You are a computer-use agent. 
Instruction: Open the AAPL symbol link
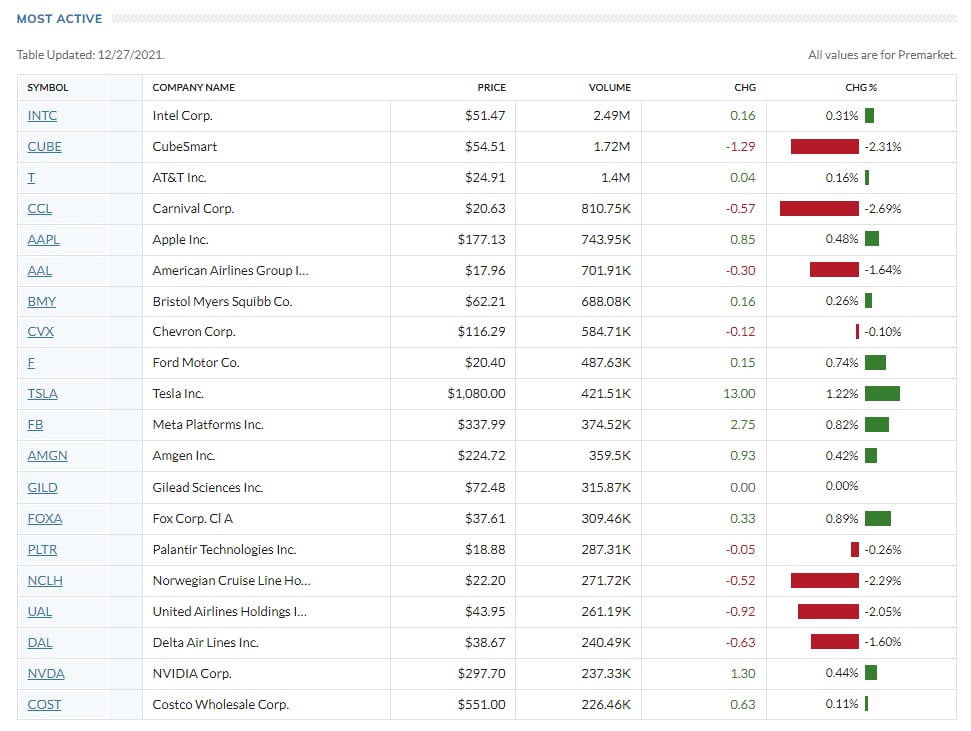click(x=42, y=240)
